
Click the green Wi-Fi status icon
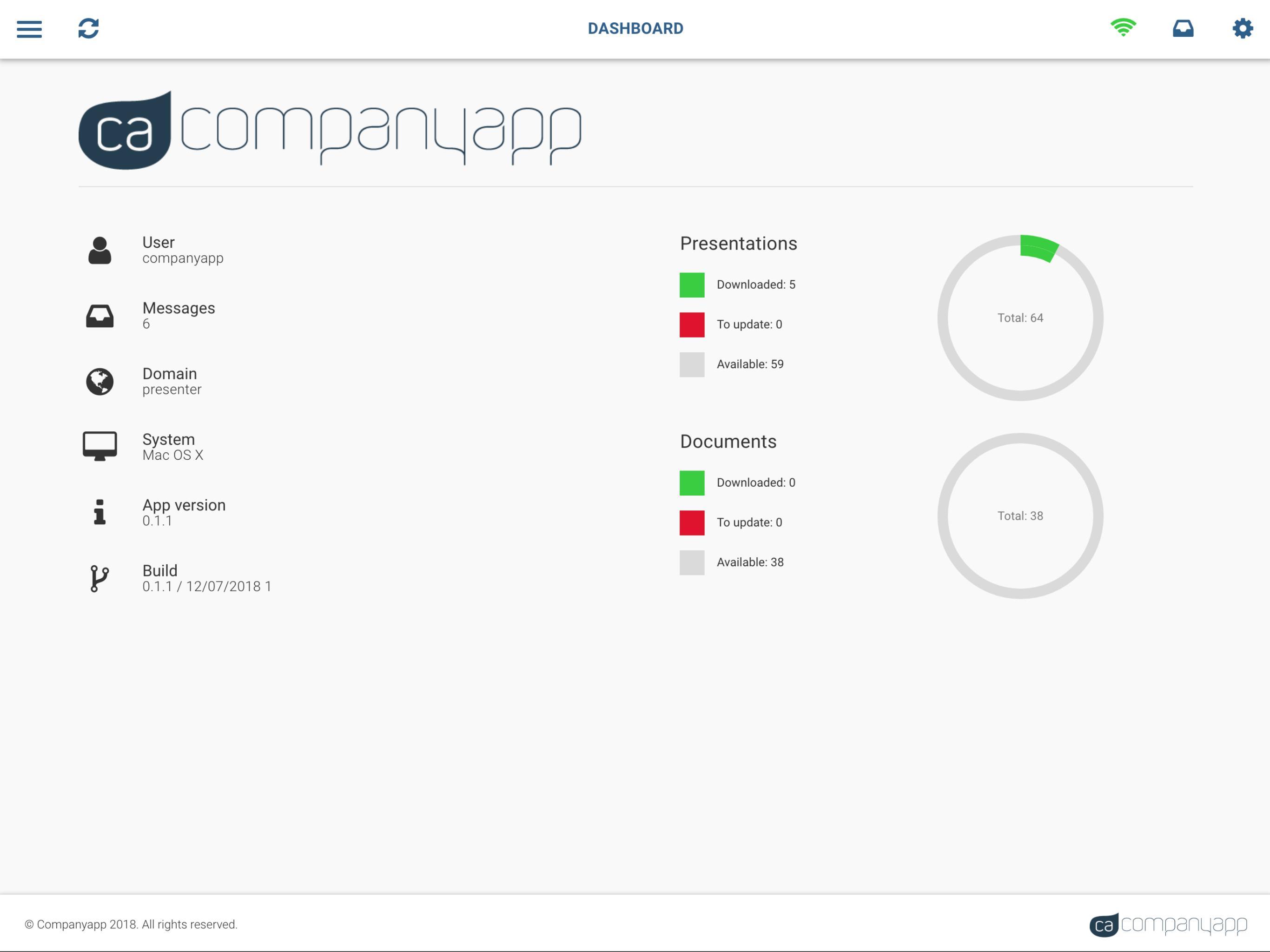tap(1123, 27)
